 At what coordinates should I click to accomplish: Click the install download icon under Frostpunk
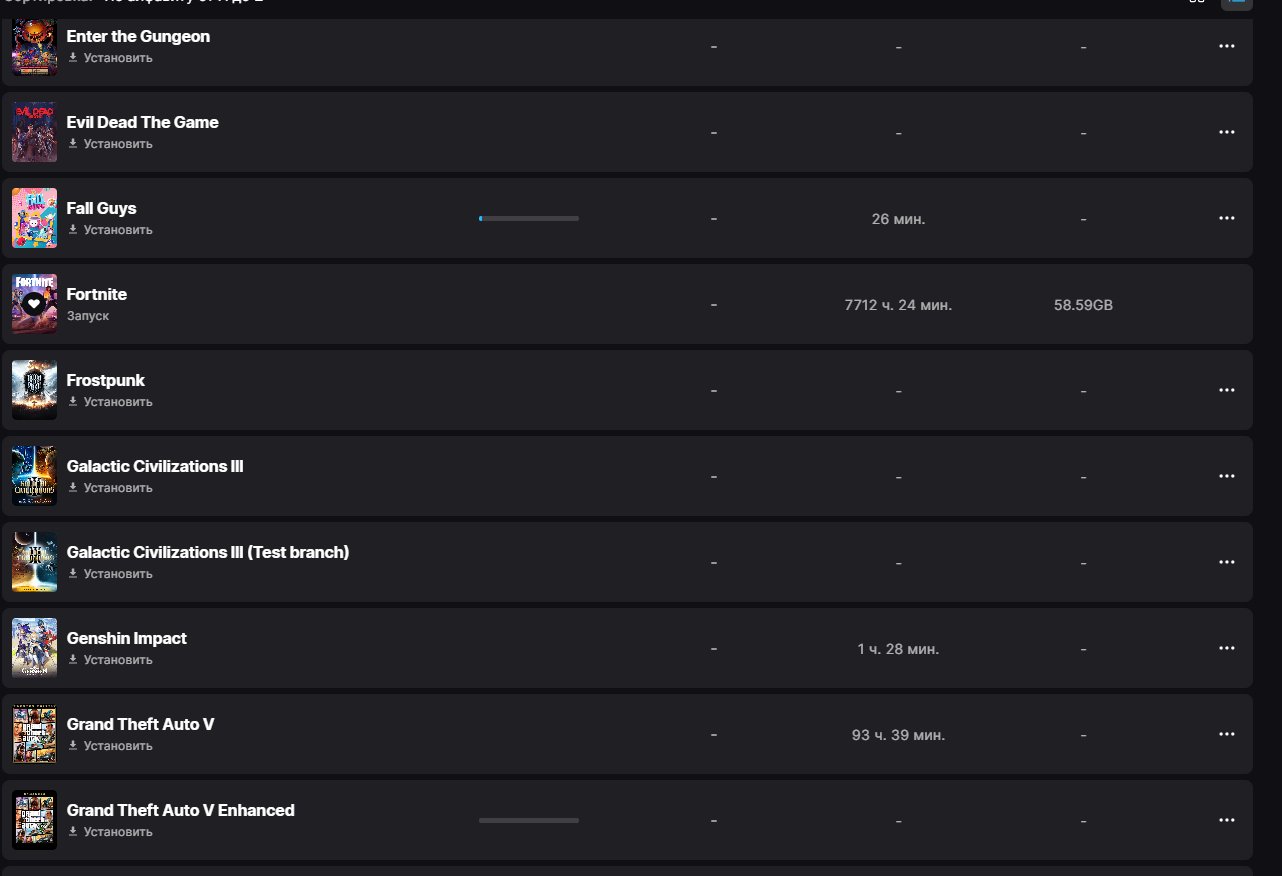tap(73, 401)
